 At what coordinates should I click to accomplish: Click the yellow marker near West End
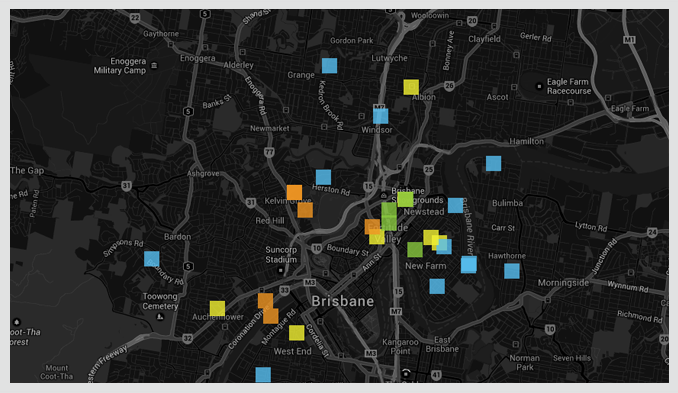(297, 333)
